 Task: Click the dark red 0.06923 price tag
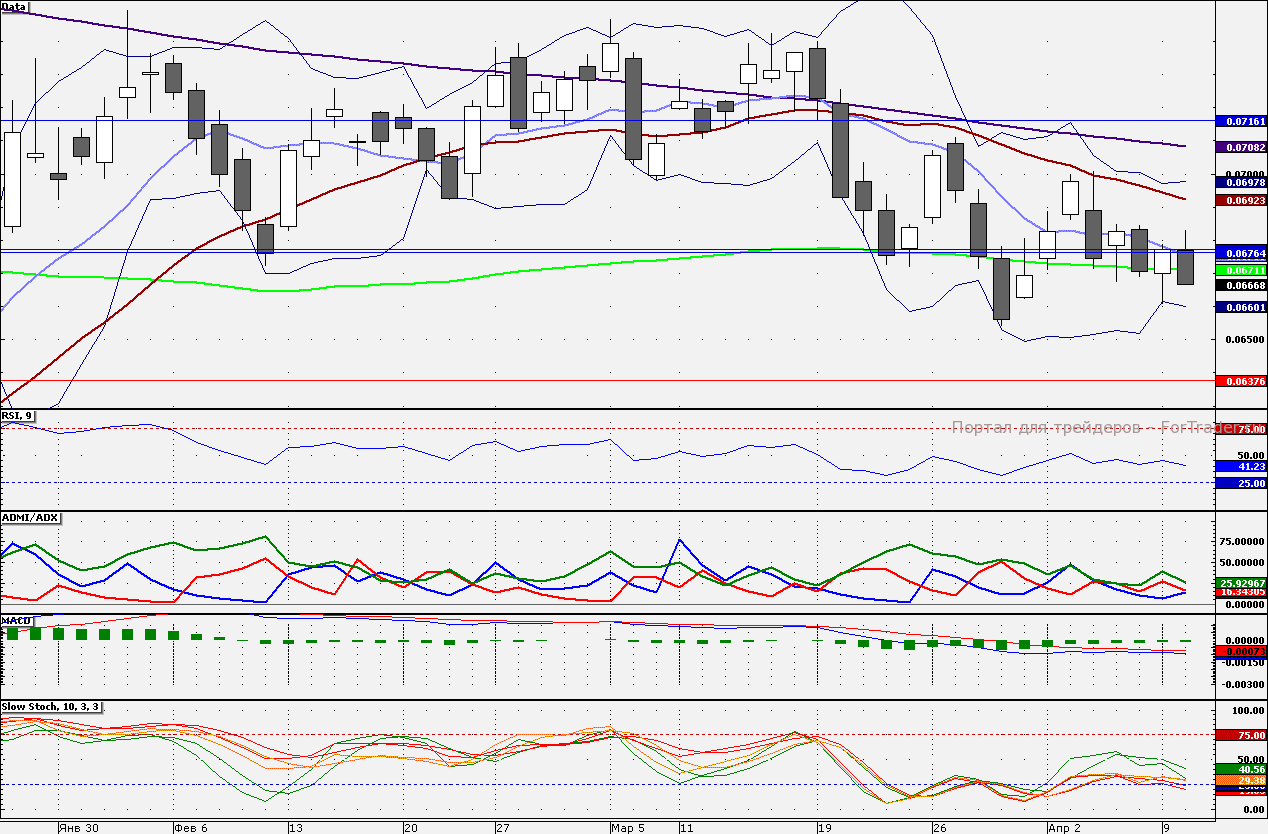[x=1241, y=200]
